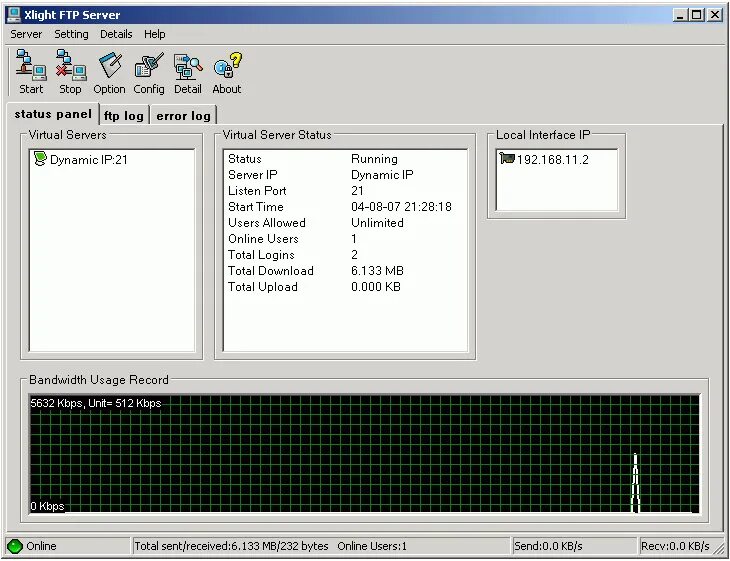Click the Total Download row label
730x561 pixels.
(x=270, y=270)
